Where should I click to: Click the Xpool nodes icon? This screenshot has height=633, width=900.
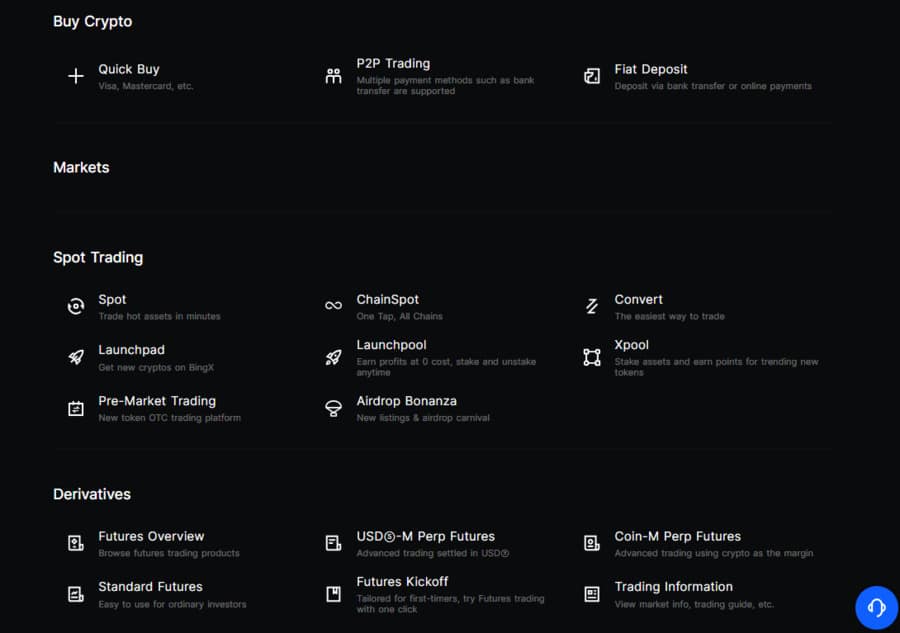click(x=592, y=357)
